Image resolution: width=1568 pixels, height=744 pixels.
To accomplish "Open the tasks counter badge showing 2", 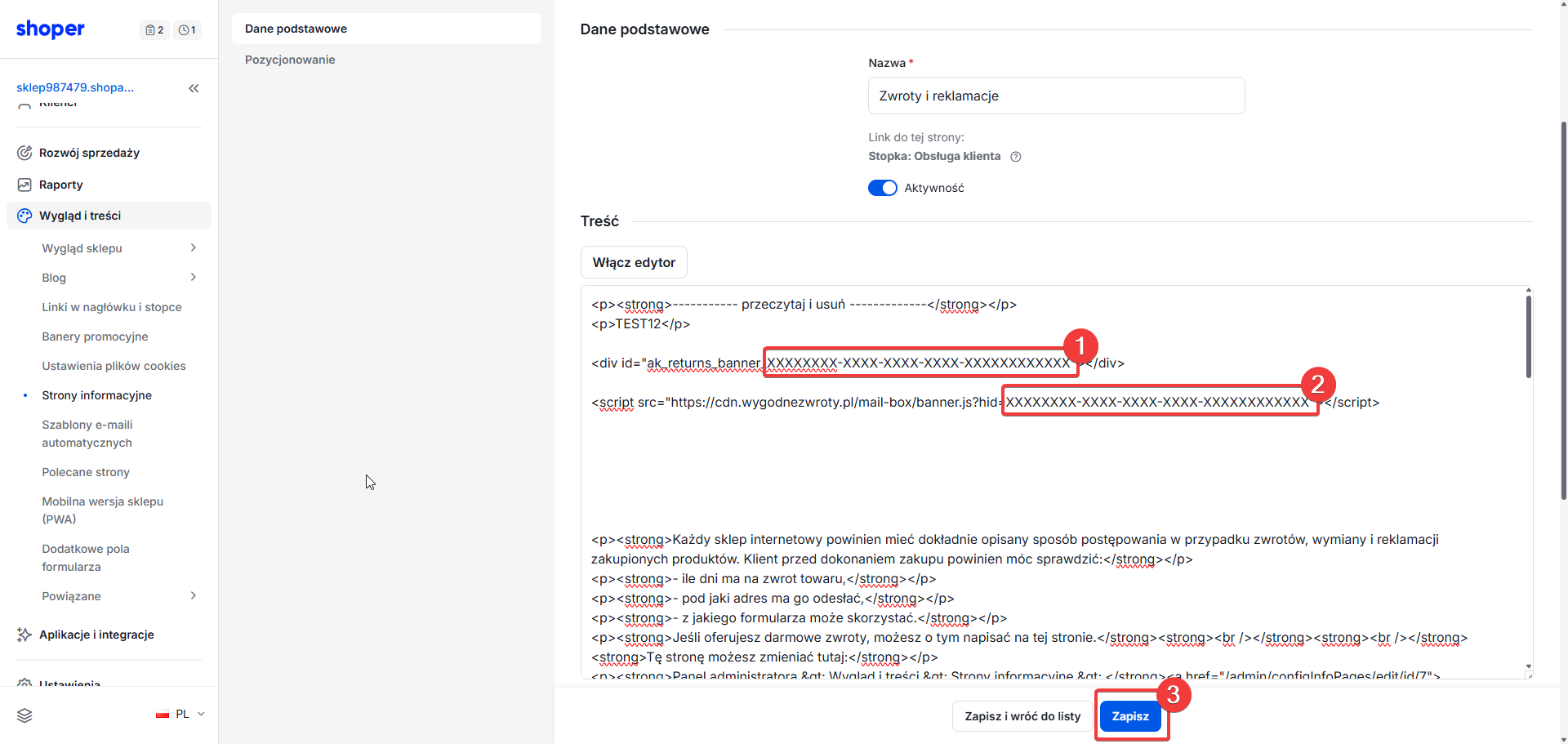I will pos(154,30).
